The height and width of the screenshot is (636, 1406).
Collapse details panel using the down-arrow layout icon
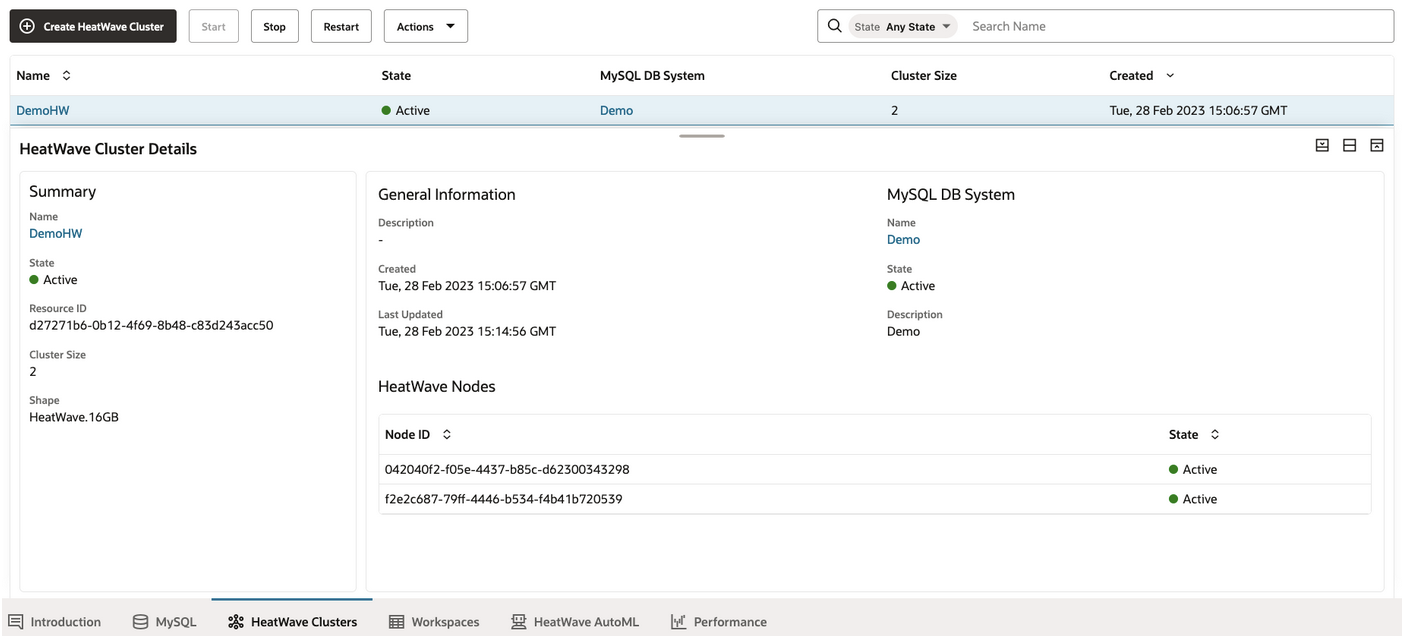[1322, 146]
